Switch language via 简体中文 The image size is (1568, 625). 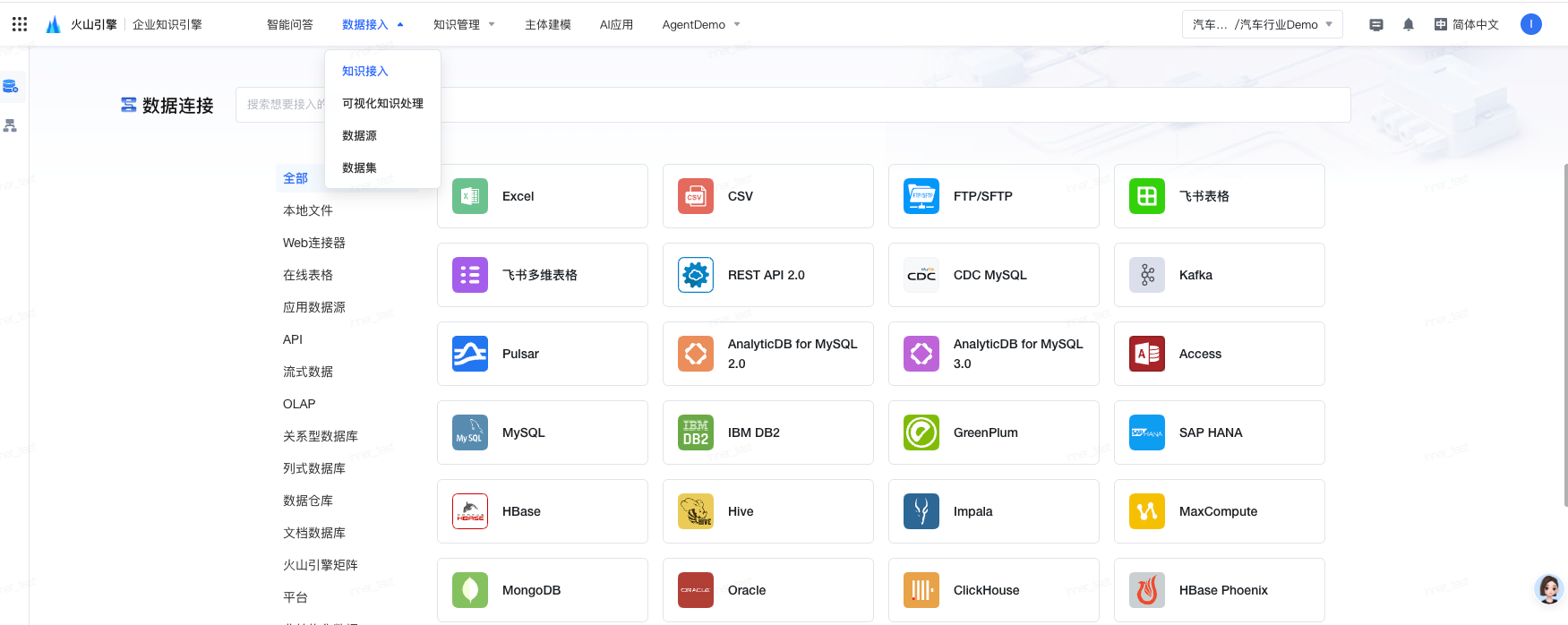[x=1466, y=25]
